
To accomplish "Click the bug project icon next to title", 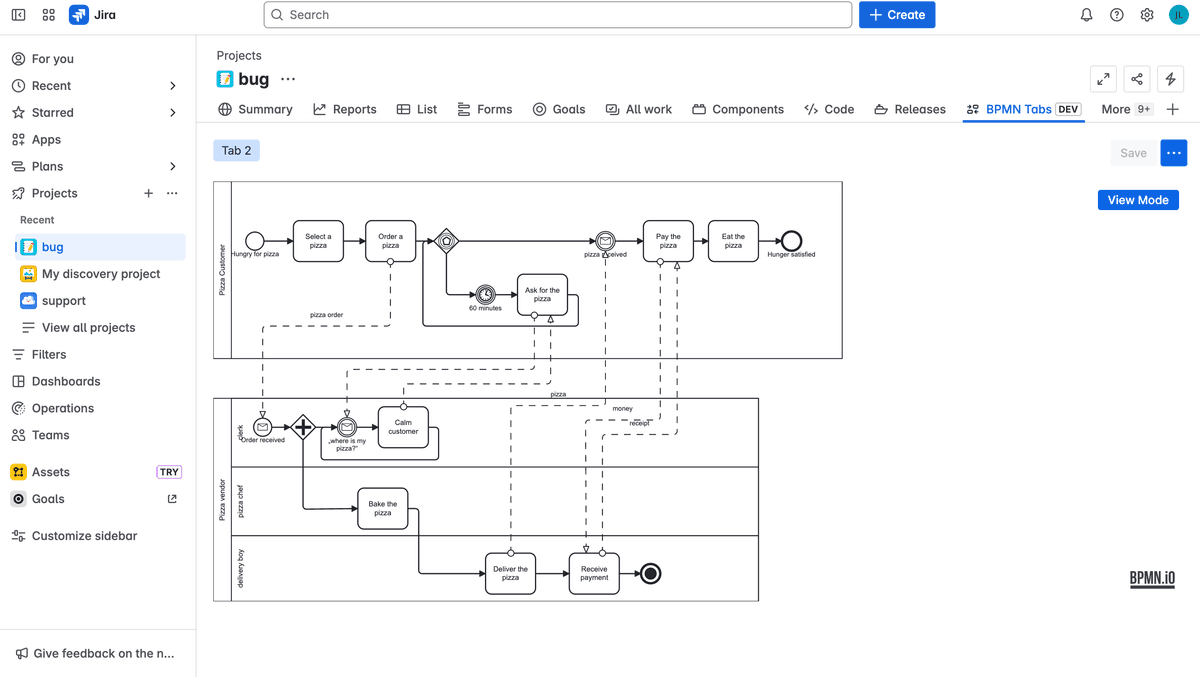I will point(225,79).
